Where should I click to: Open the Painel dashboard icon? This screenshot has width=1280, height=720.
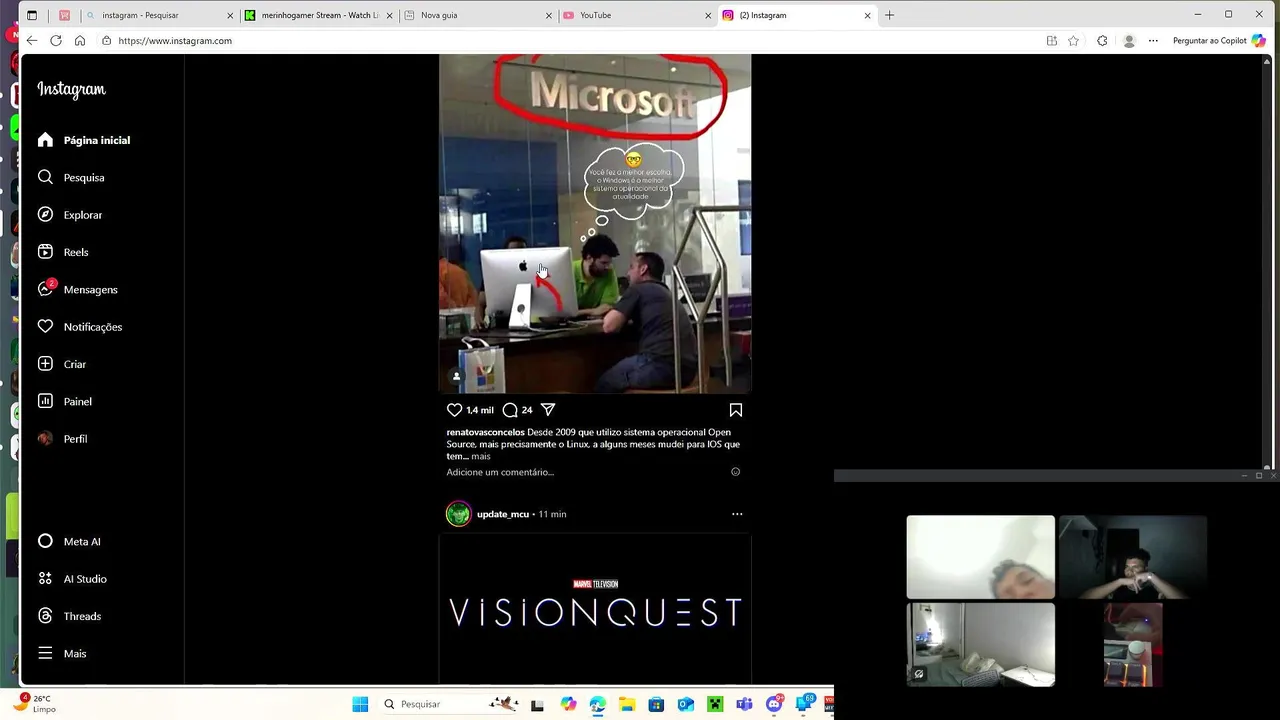coord(45,401)
